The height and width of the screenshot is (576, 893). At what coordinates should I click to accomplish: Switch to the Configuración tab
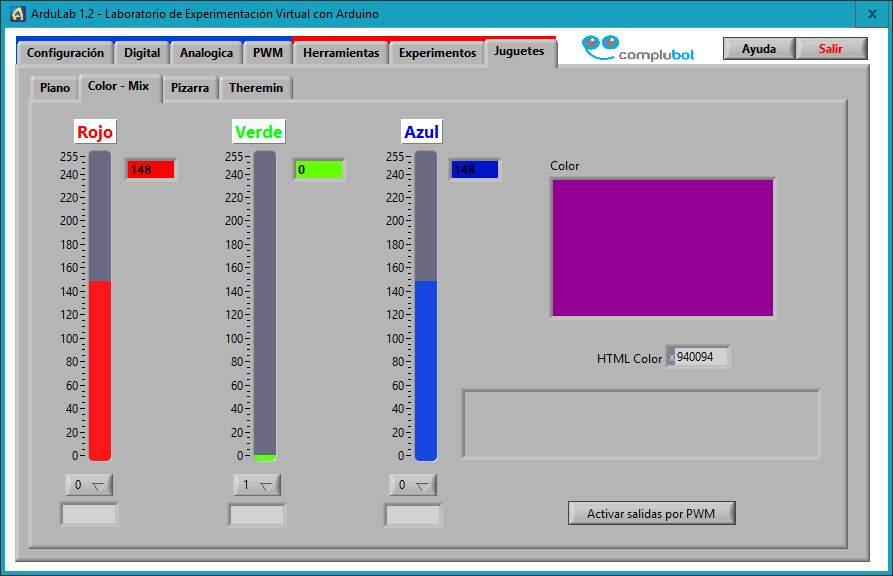point(65,53)
